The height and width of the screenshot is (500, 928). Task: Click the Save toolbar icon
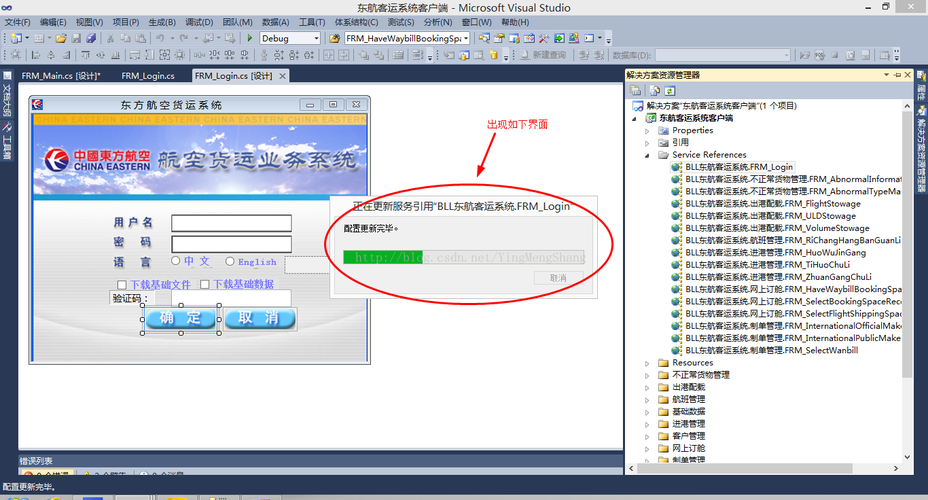[76, 38]
